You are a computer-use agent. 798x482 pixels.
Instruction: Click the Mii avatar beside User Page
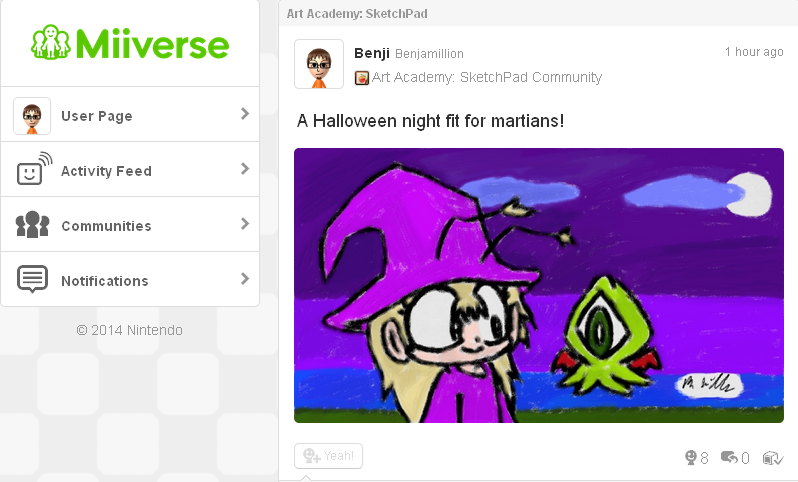click(32, 116)
